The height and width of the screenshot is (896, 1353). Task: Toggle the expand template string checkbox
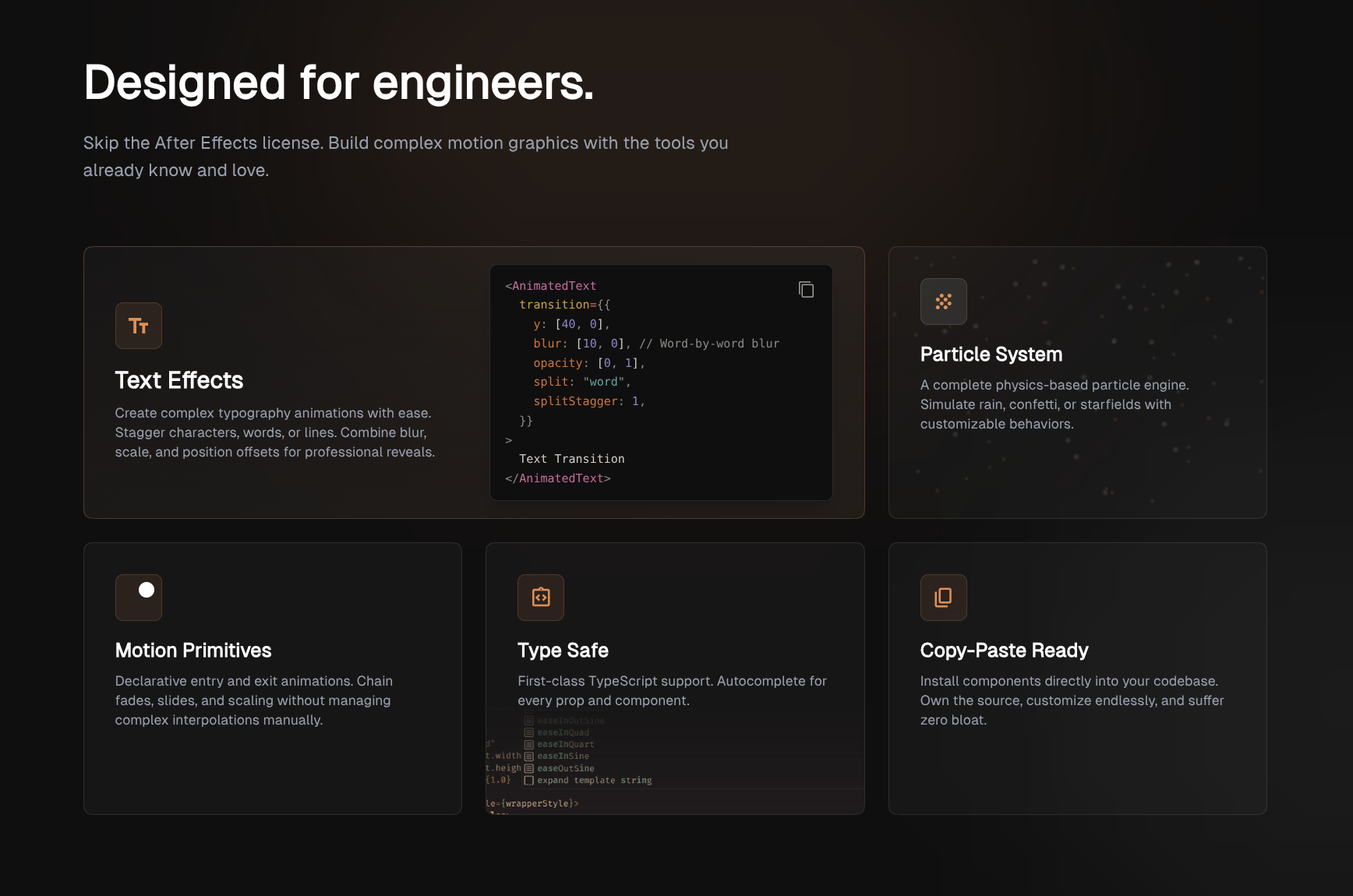(529, 780)
